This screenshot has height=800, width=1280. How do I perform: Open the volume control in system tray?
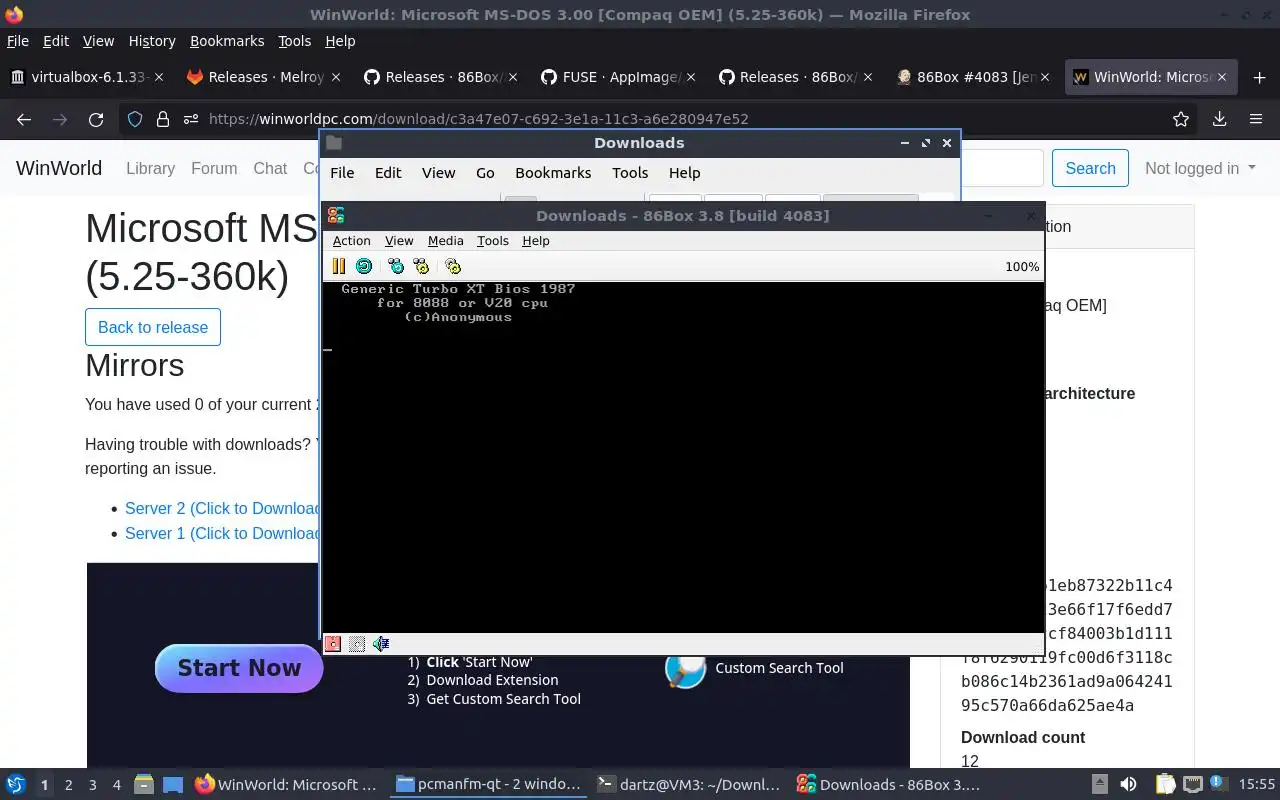(1128, 785)
